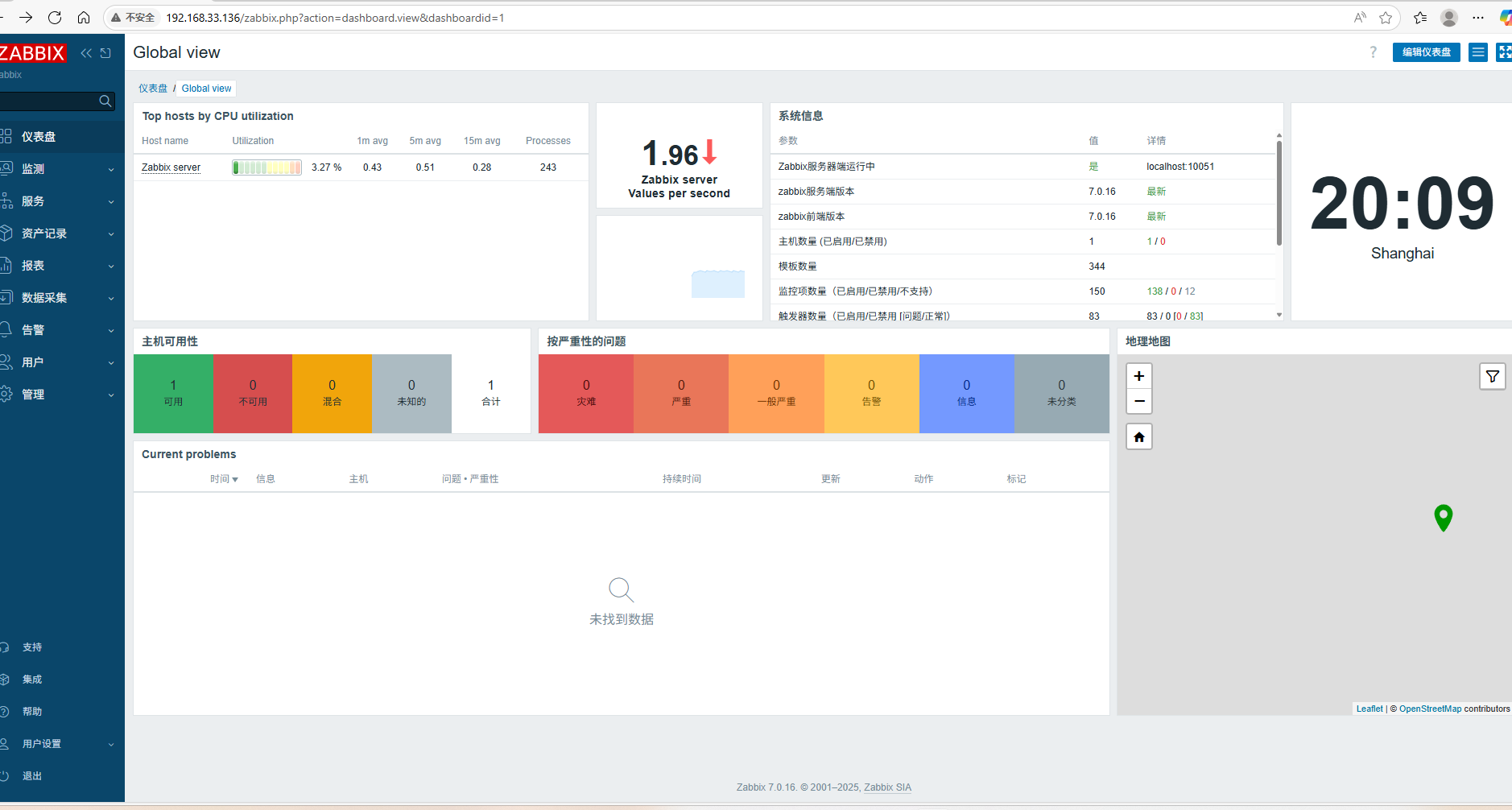Click the Zabbix logo
Screen dimensions: 1512x810
[x=33, y=53]
